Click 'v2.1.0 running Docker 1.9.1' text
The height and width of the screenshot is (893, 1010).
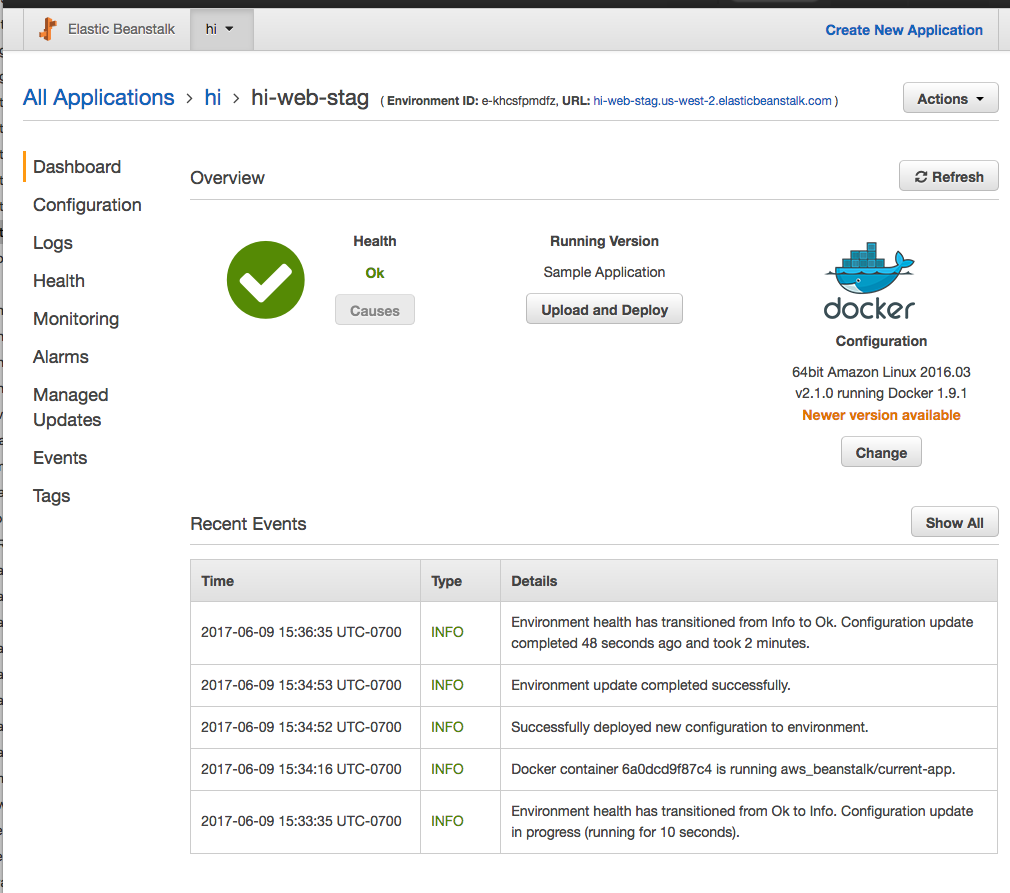pyautogui.click(x=881, y=394)
